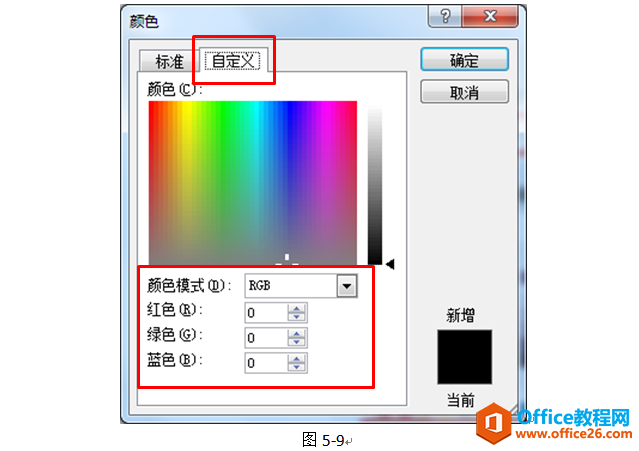The width and height of the screenshot is (639, 451).
Task: Switch to the 标准 tab
Action: click(169, 62)
